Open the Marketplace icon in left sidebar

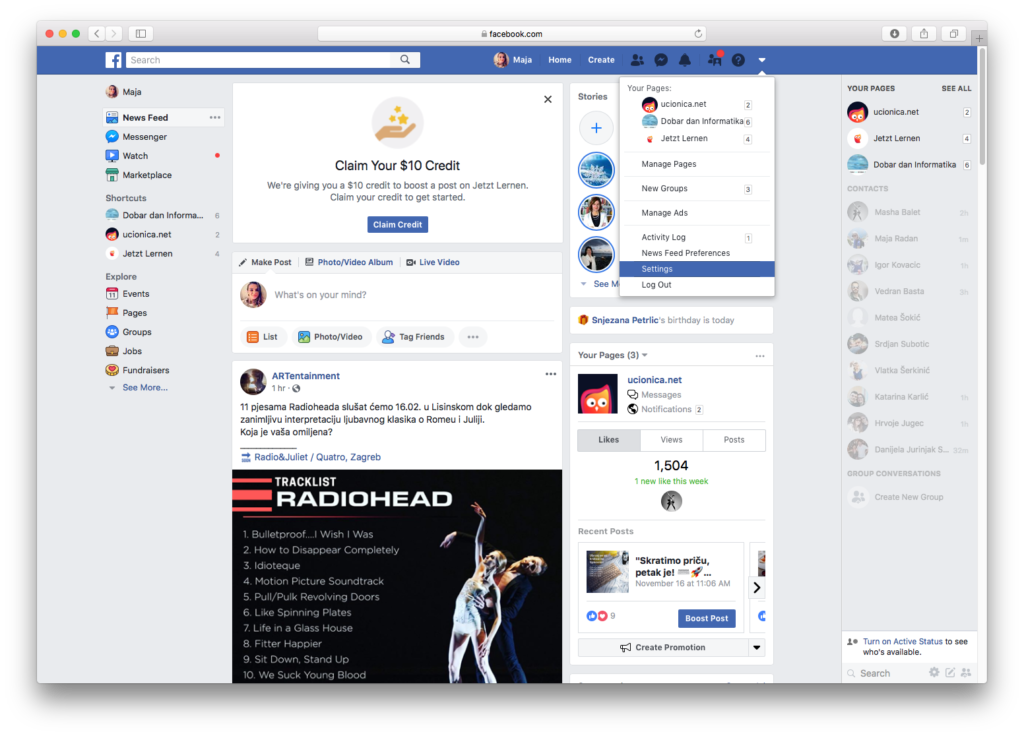click(113, 175)
